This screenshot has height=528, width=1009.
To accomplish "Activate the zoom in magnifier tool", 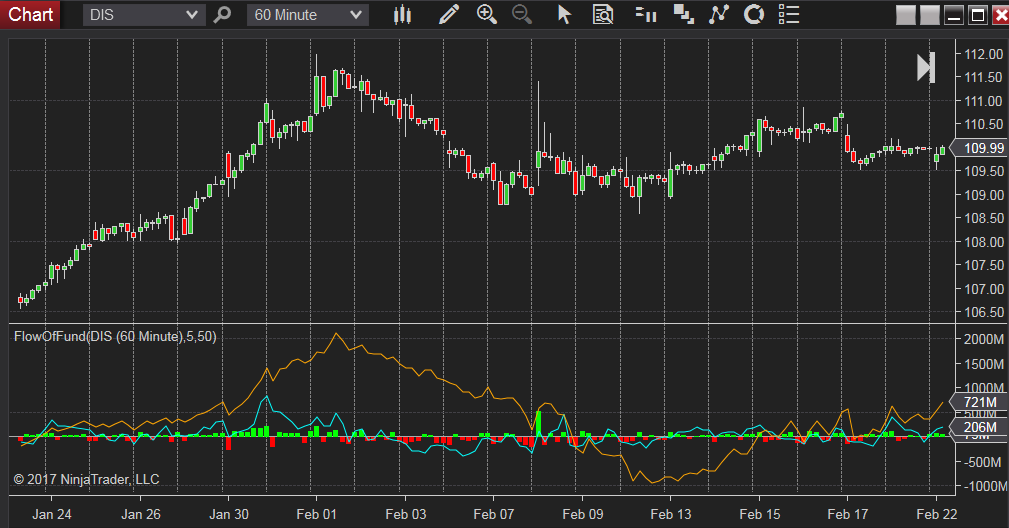I will tap(486, 14).
